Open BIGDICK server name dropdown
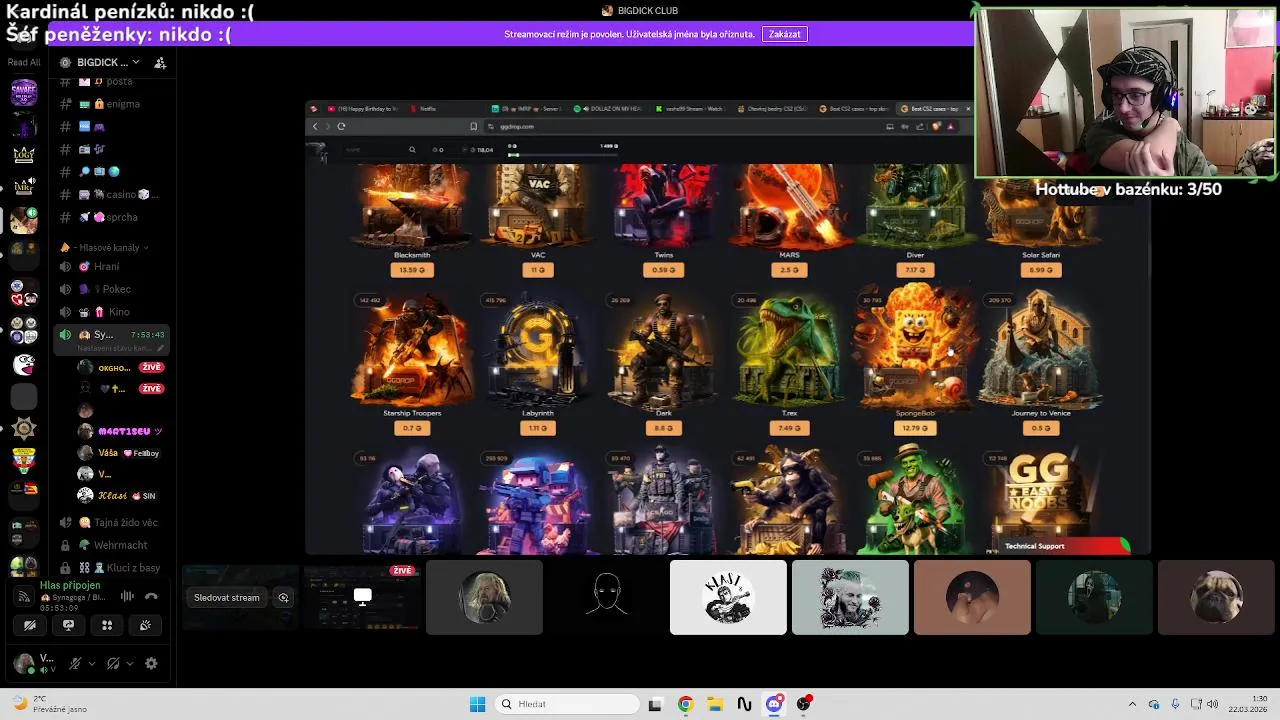 pyautogui.click(x=110, y=62)
